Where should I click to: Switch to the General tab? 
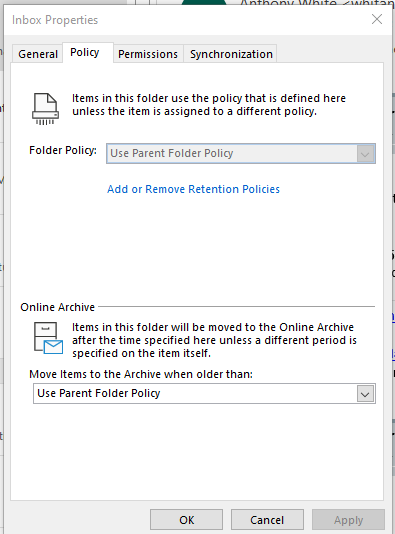click(38, 54)
